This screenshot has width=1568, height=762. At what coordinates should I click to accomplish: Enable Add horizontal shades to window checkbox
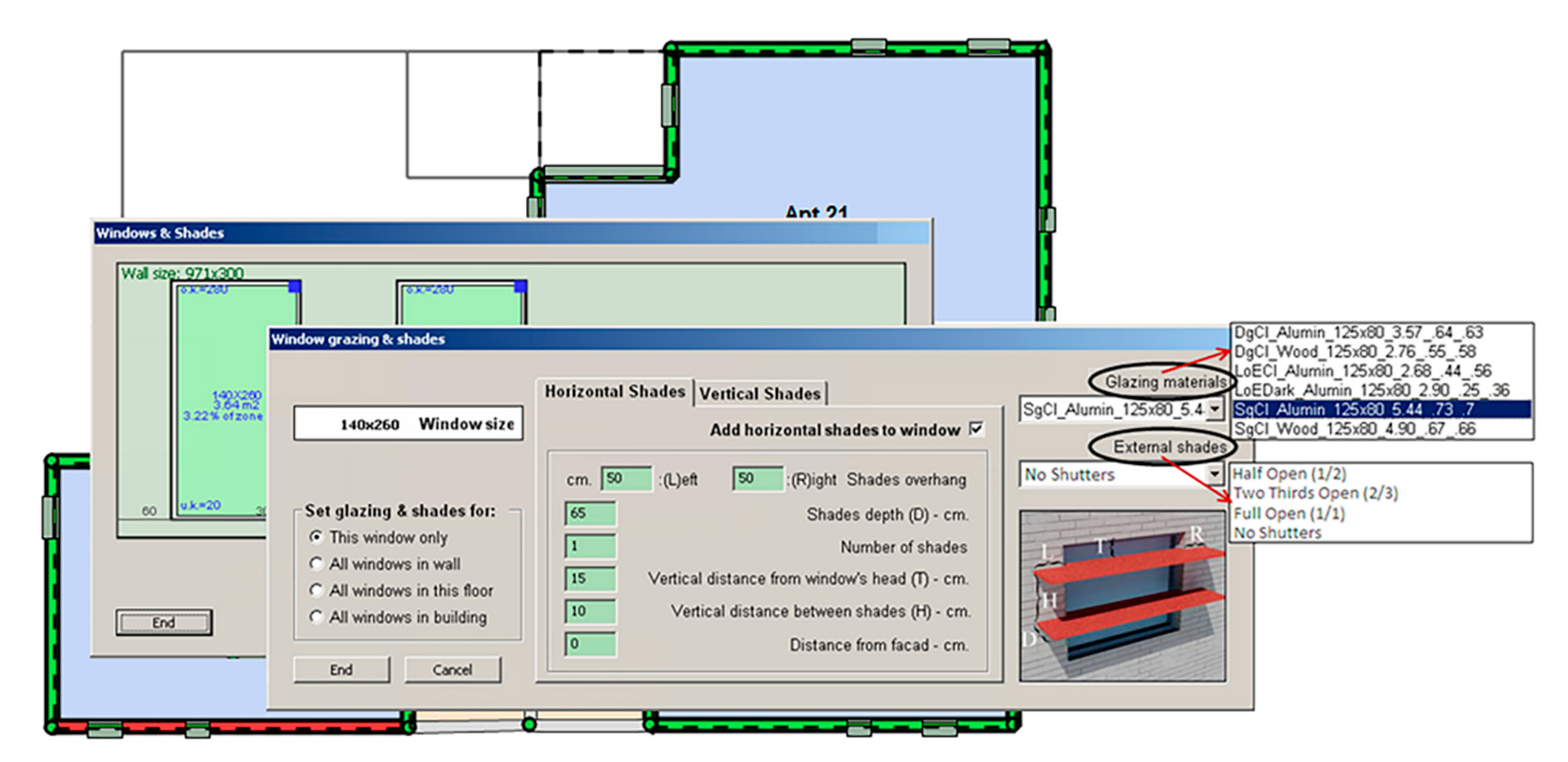[976, 428]
